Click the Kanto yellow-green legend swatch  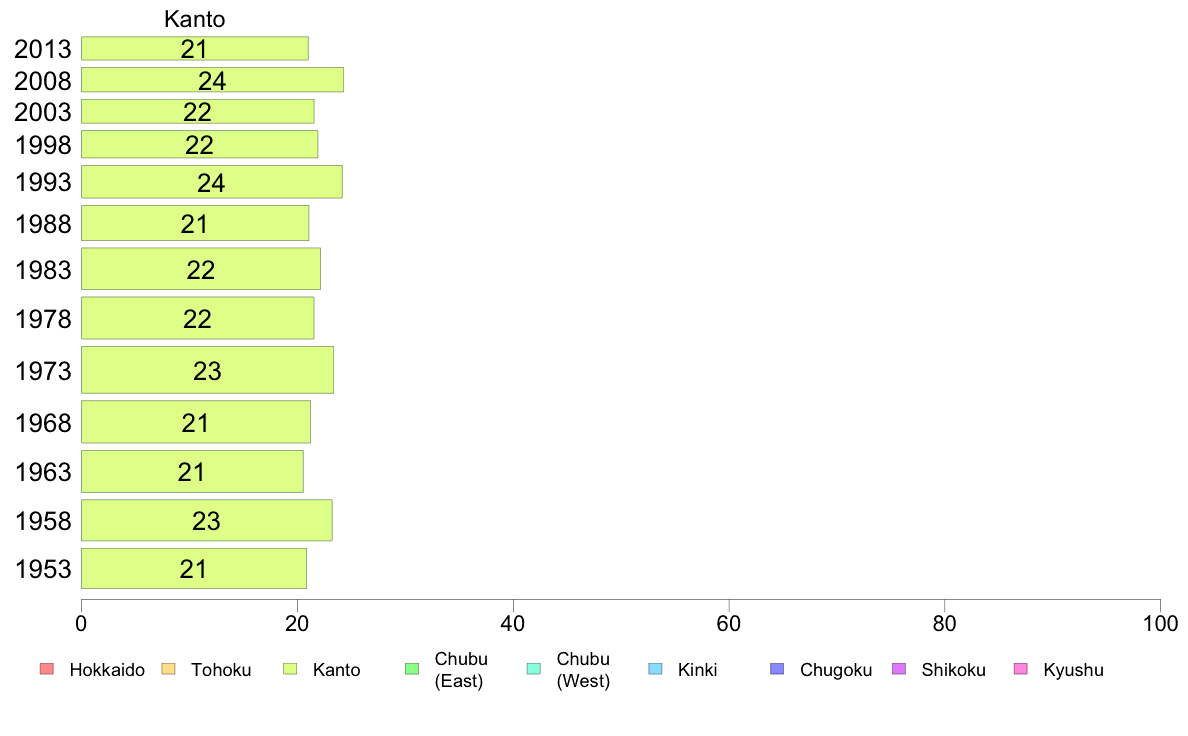pyautogui.click(x=290, y=669)
